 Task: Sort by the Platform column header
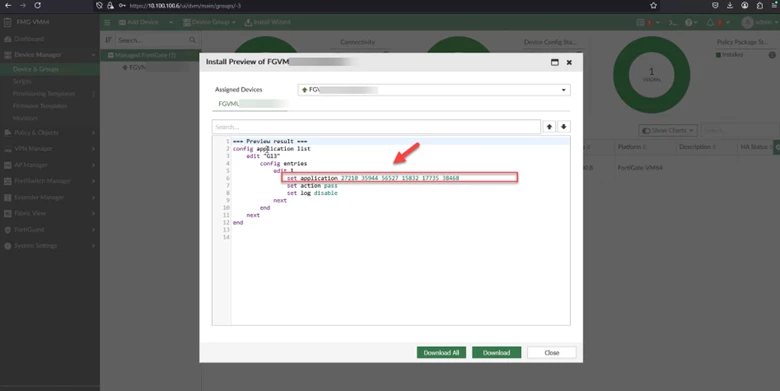click(x=632, y=147)
